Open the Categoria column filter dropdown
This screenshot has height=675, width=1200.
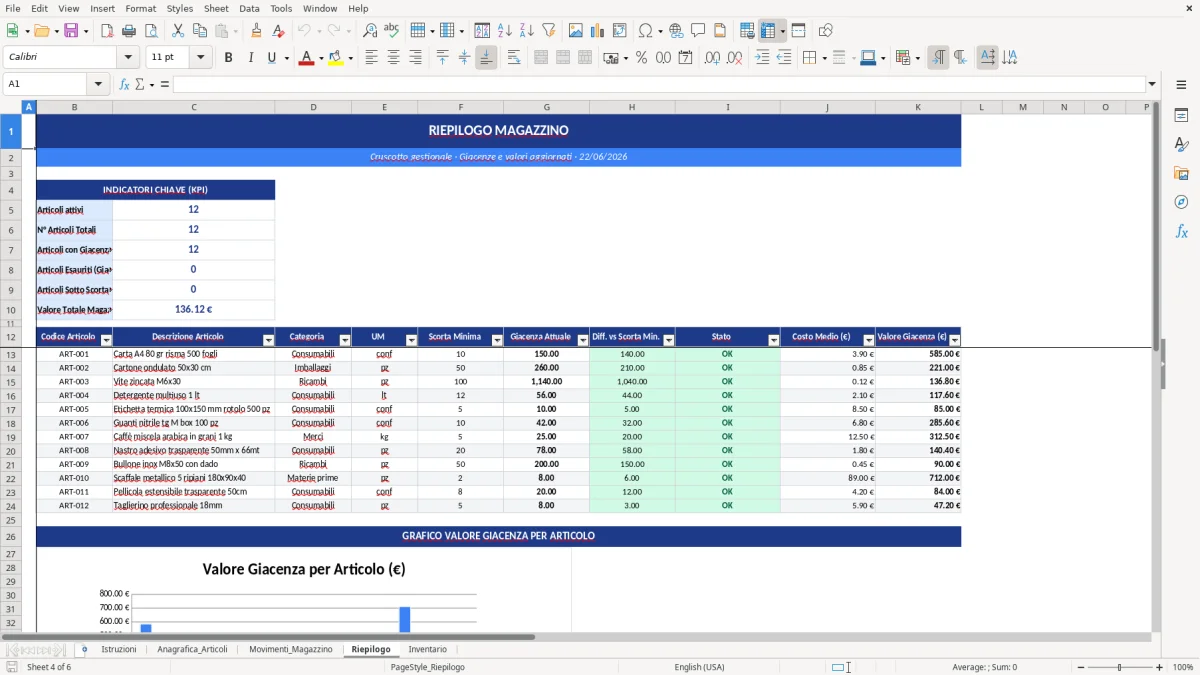click(345, 341)
